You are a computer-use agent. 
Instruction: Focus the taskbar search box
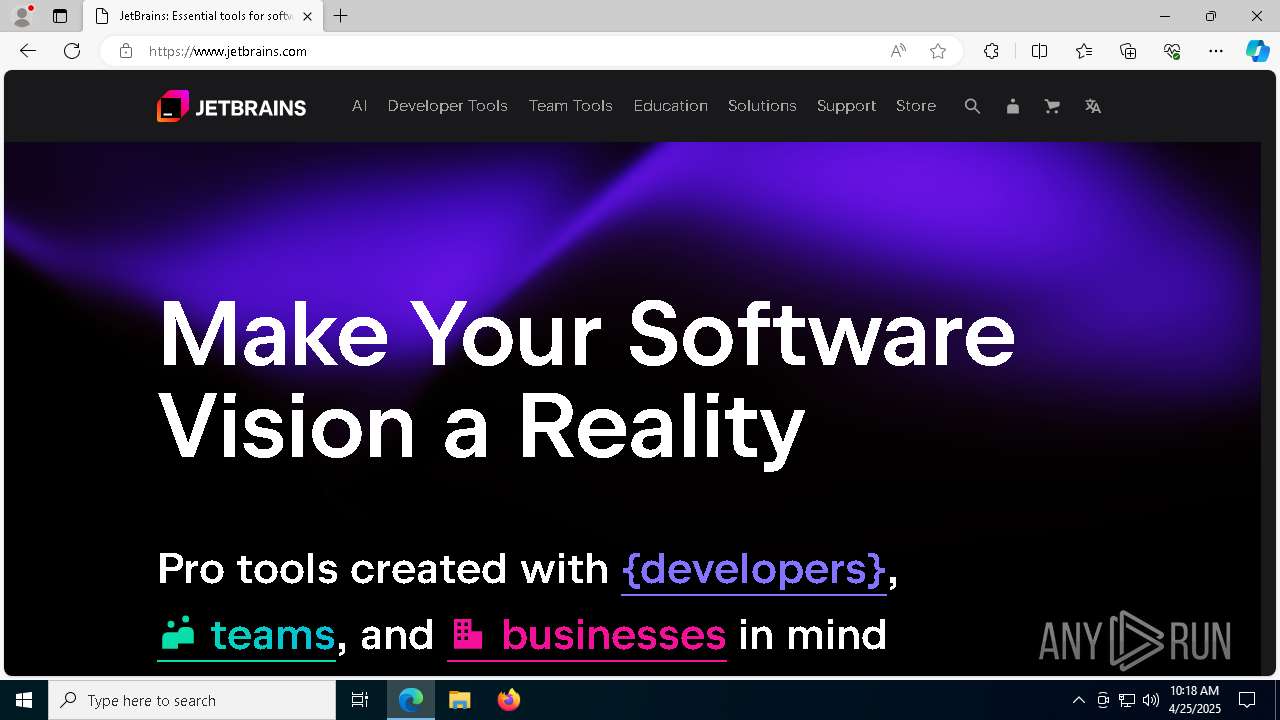(192, 700)
